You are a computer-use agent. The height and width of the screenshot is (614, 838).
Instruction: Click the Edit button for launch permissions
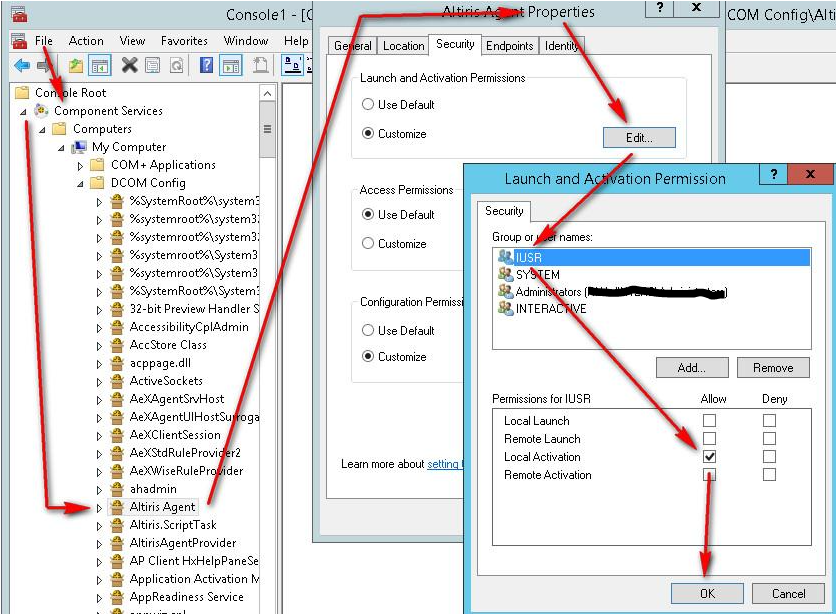639,138
